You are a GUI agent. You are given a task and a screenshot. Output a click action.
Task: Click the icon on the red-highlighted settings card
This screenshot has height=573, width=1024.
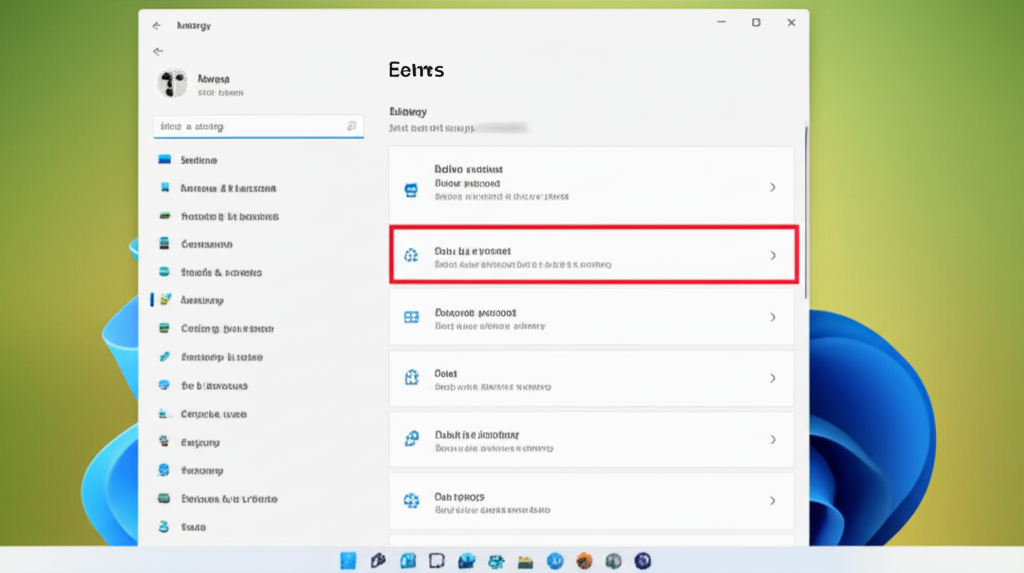[410, 255]
